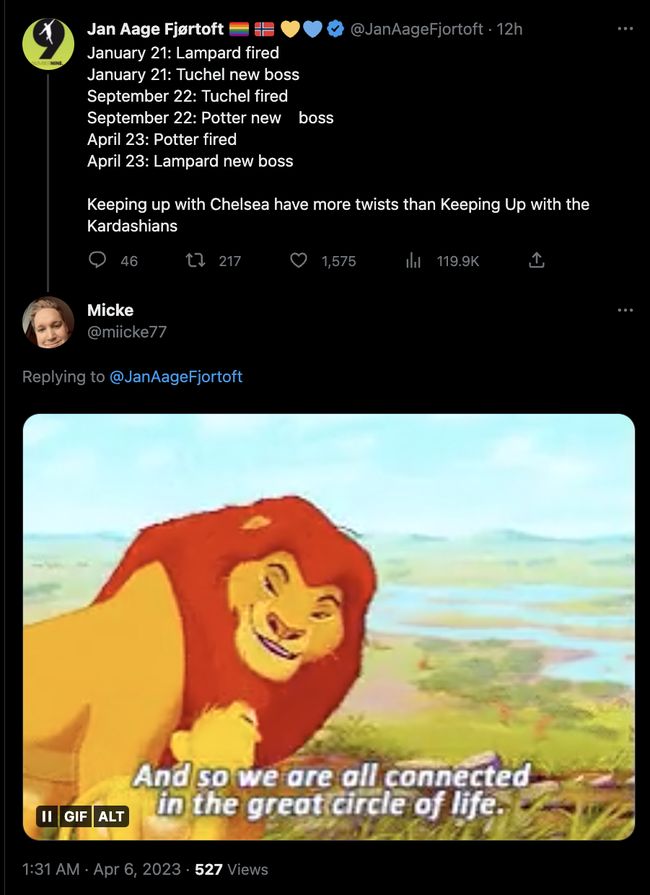Open more options menu on Micke's reply
Image resolution: width=650 pixels, height=895 pixels.
tap(625, 310)
